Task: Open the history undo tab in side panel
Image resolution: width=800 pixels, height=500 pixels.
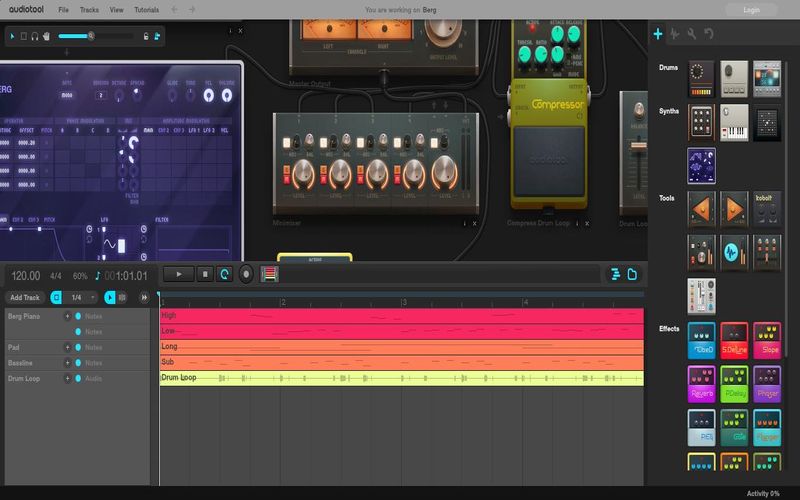Action: 709,34
